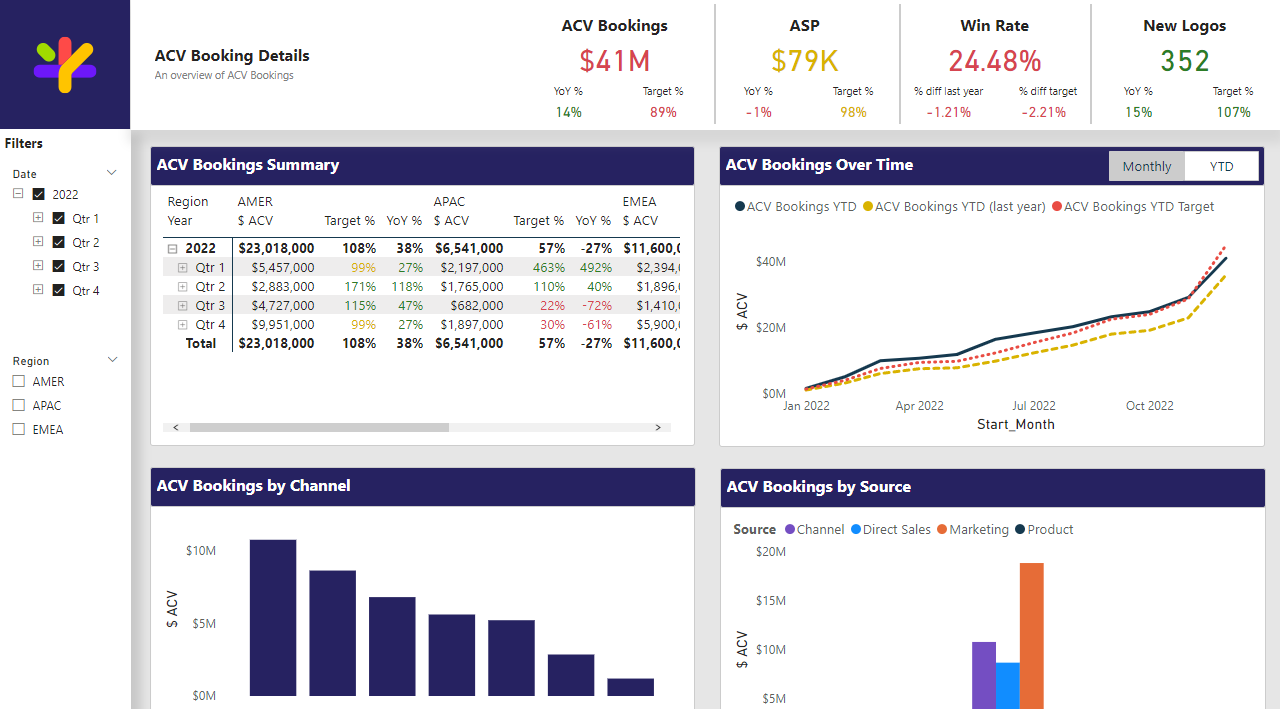Click the $79K ASP value
The width and height of the screenshot is (1280, 709).
[805, 61]
